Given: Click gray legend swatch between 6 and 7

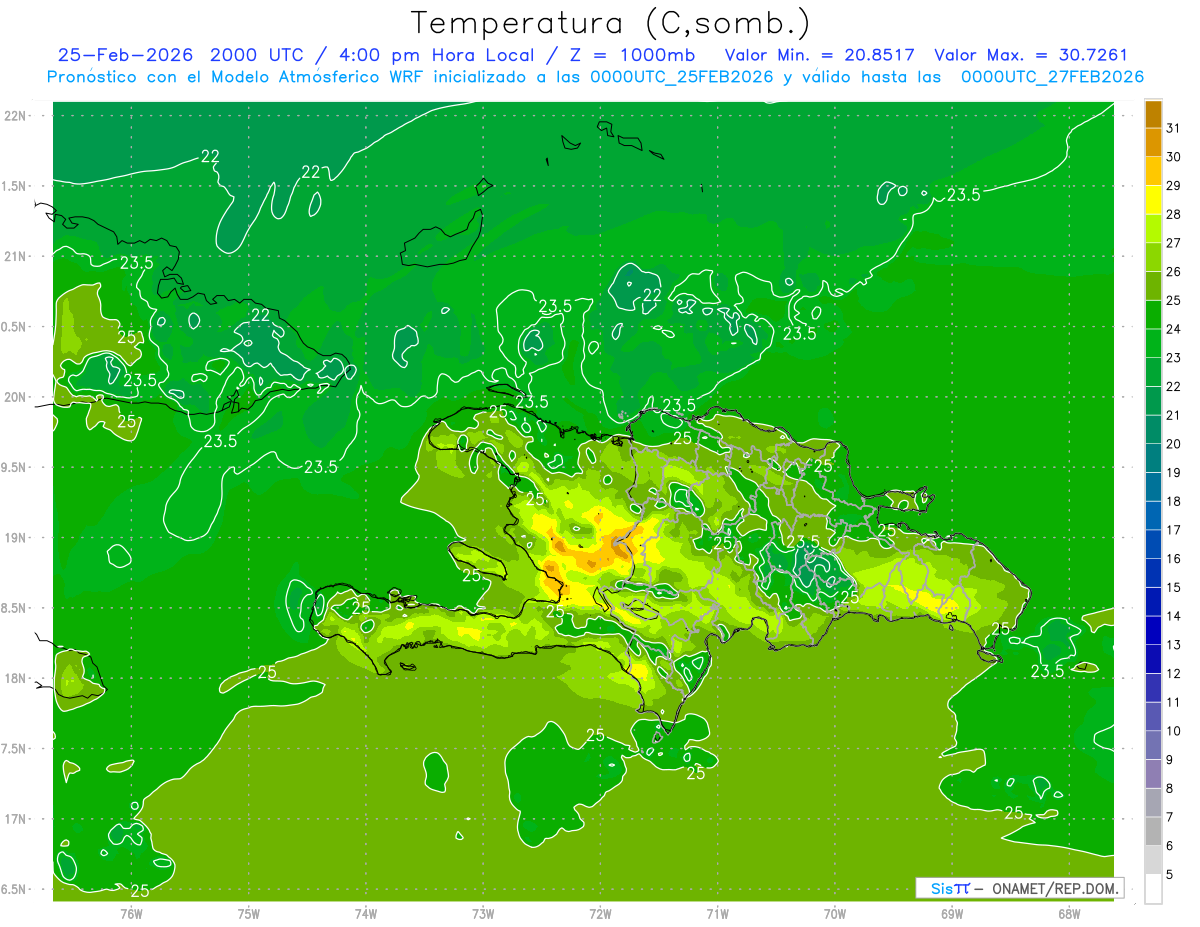Looking at the screenshot, I should click(x=1153, y=832).
